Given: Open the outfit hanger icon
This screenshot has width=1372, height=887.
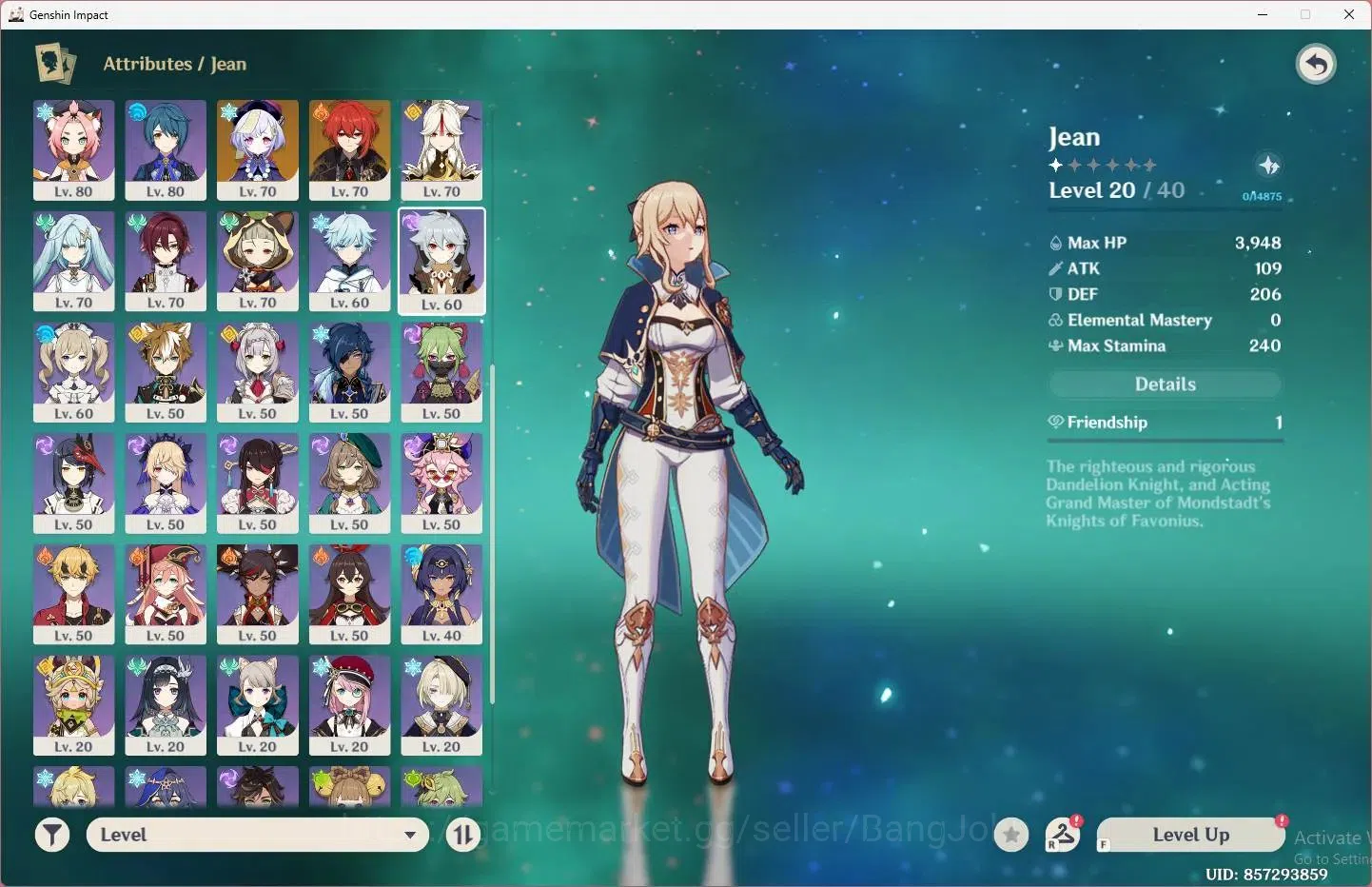Looking at the screenshot, I should (x=1063, y=835).
